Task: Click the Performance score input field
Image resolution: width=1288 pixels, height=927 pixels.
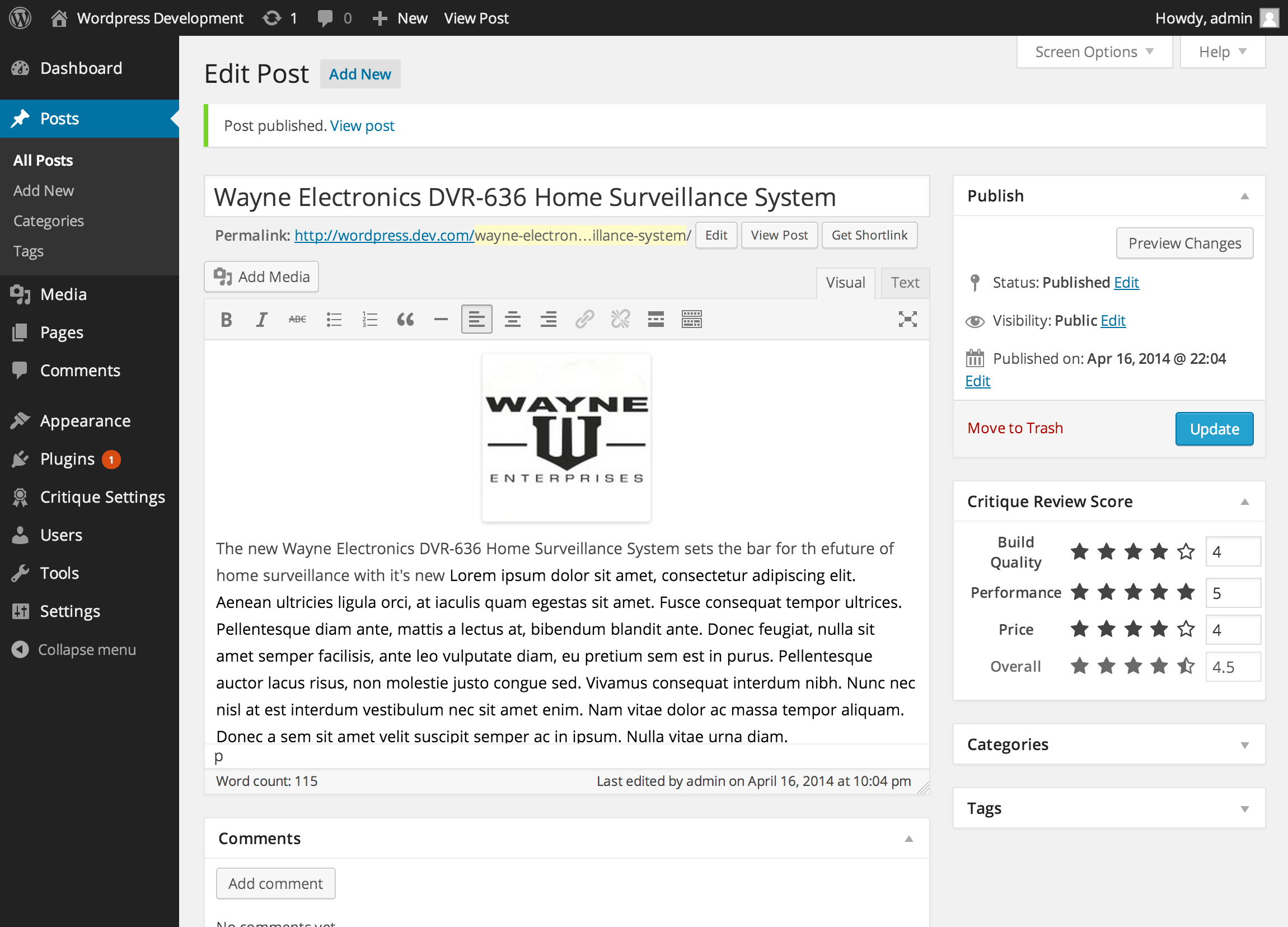Action: click(x=1233, y=593)
